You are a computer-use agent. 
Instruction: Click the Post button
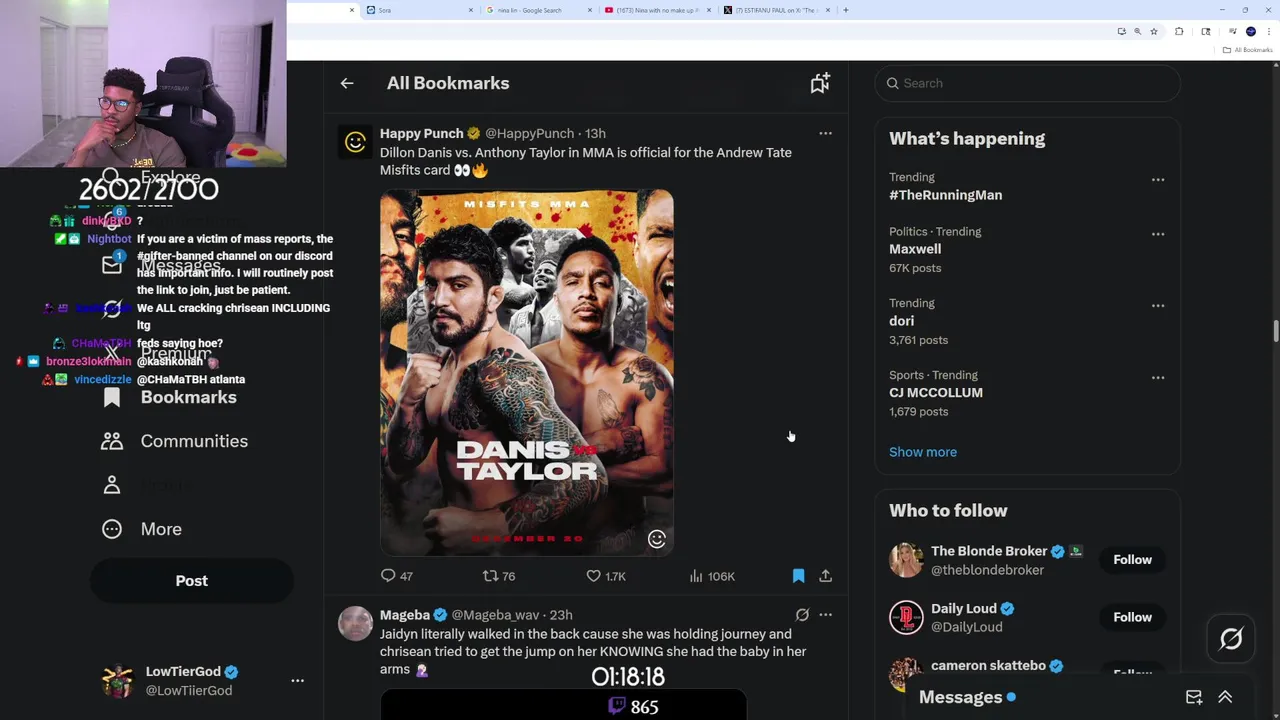point(191,581)
